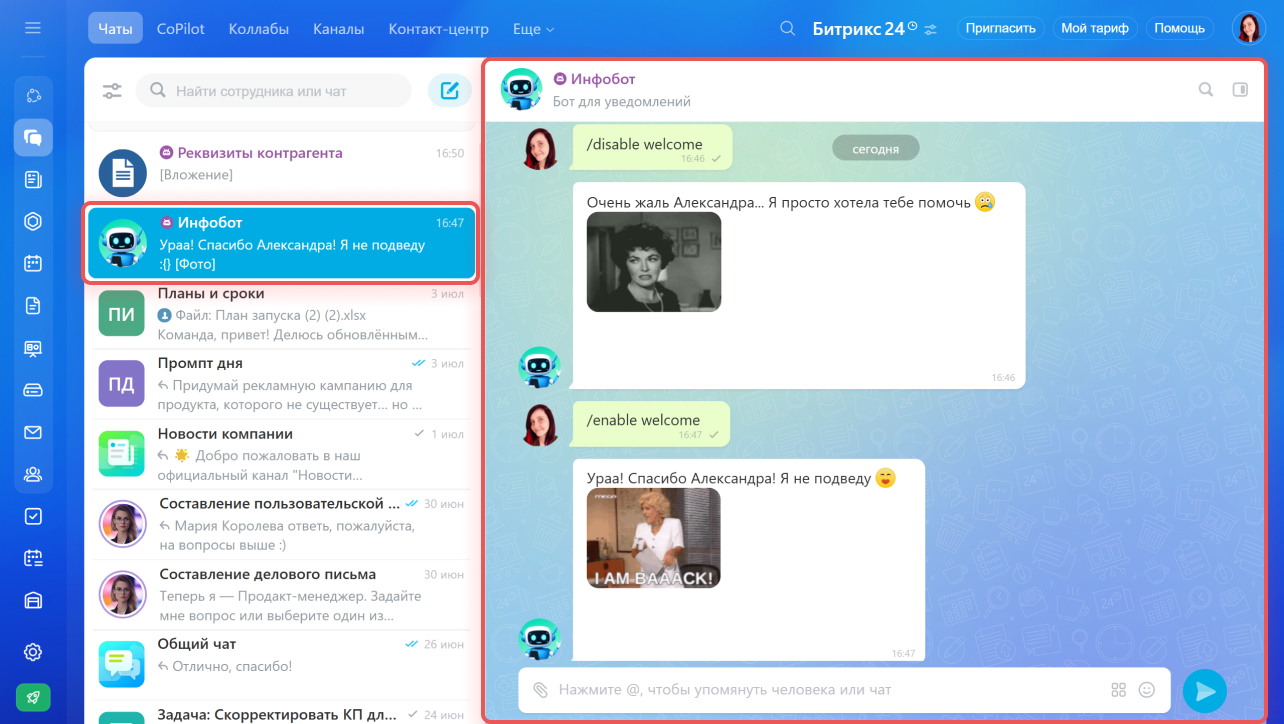Viewport: 1284px width, 724px height.
Task: Switch to the Контакт-центр tab
Action: click(x=439, y=28)
